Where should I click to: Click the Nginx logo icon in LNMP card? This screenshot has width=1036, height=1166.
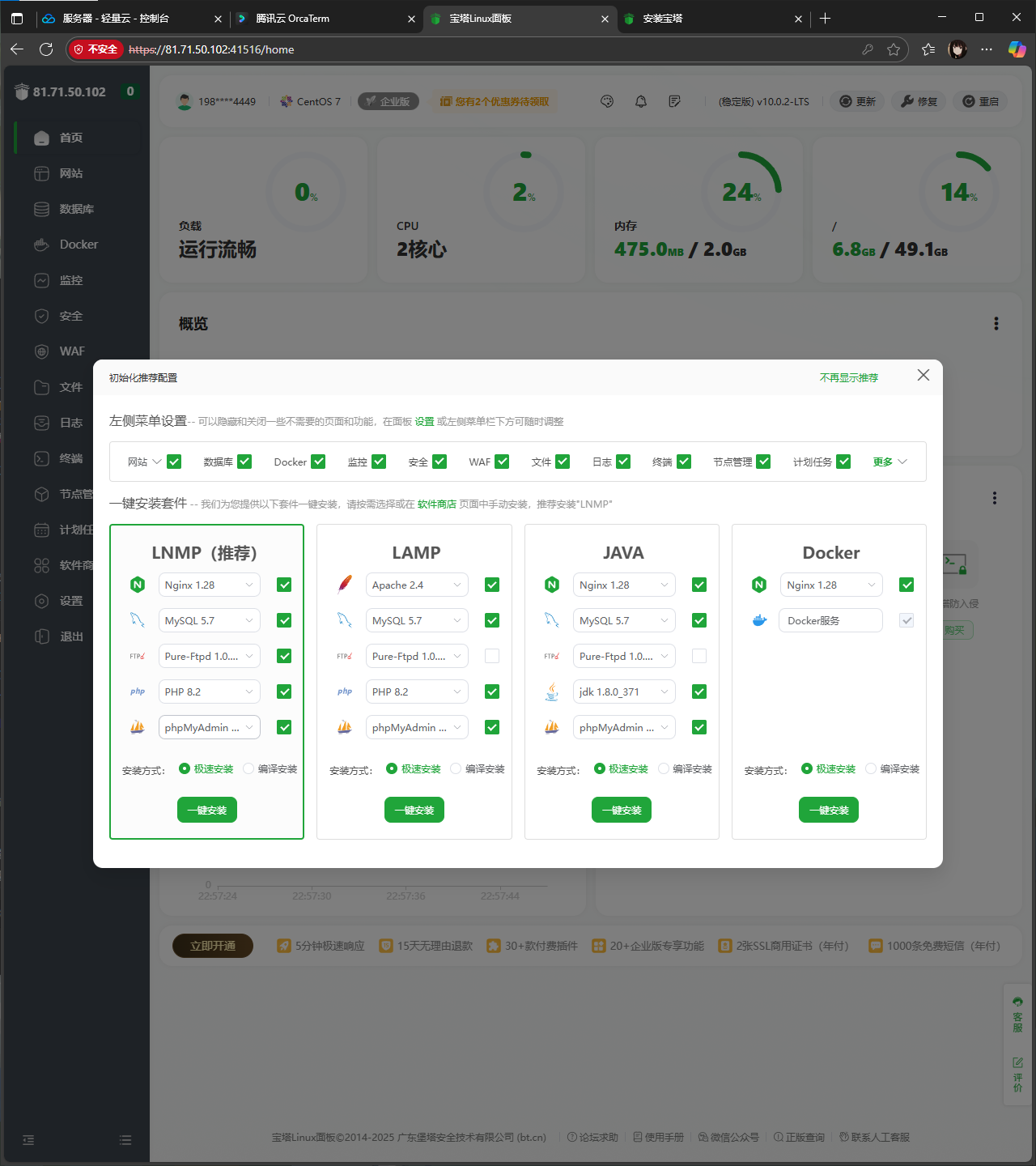138,585
